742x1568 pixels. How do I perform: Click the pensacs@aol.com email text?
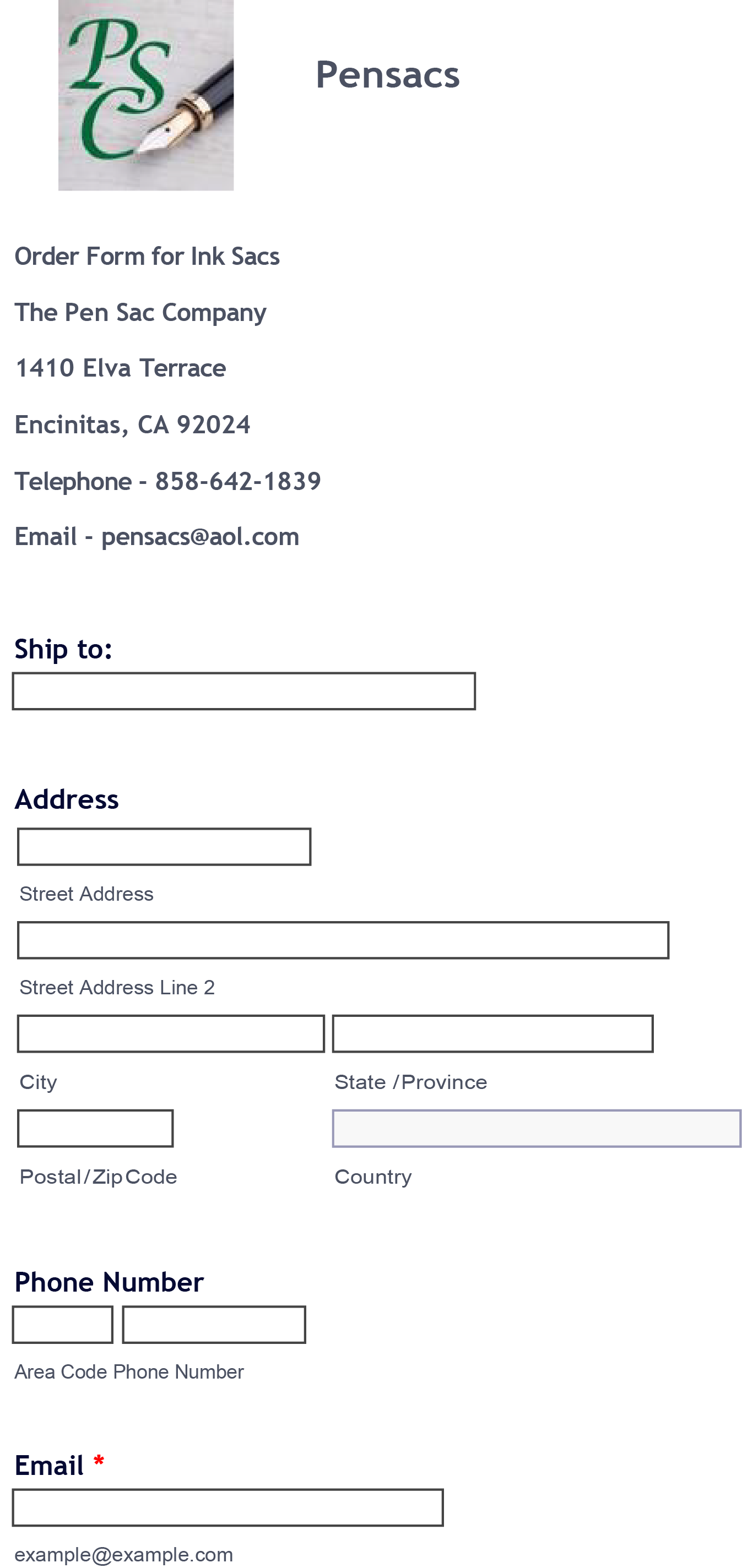200,537
